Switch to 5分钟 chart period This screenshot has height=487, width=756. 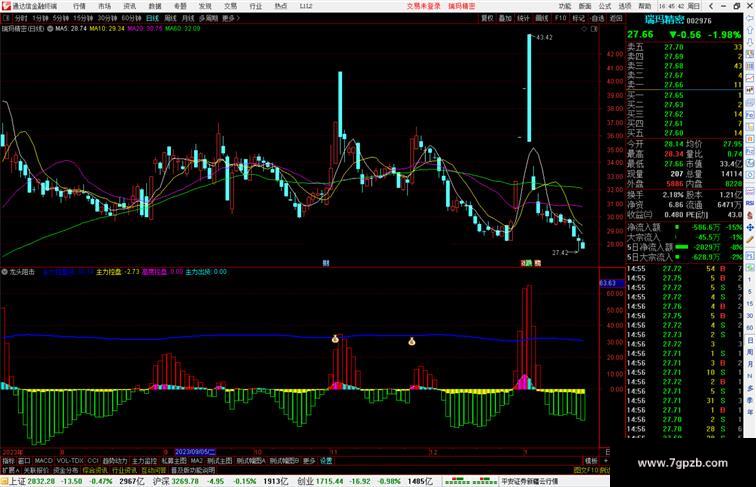click(61, 18)
